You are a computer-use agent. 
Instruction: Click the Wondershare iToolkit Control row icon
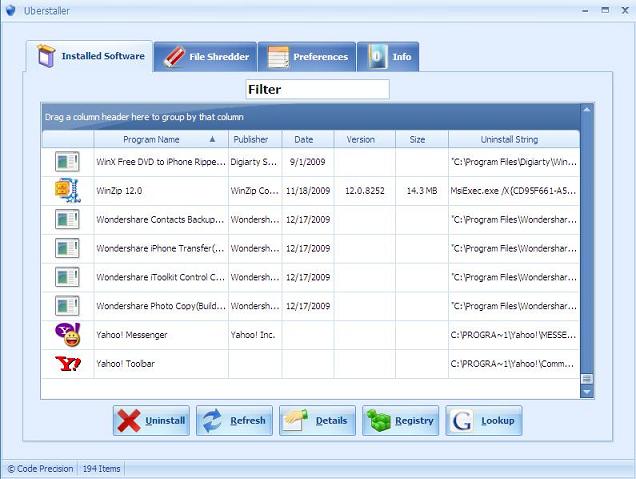click(x=67, y=277)
